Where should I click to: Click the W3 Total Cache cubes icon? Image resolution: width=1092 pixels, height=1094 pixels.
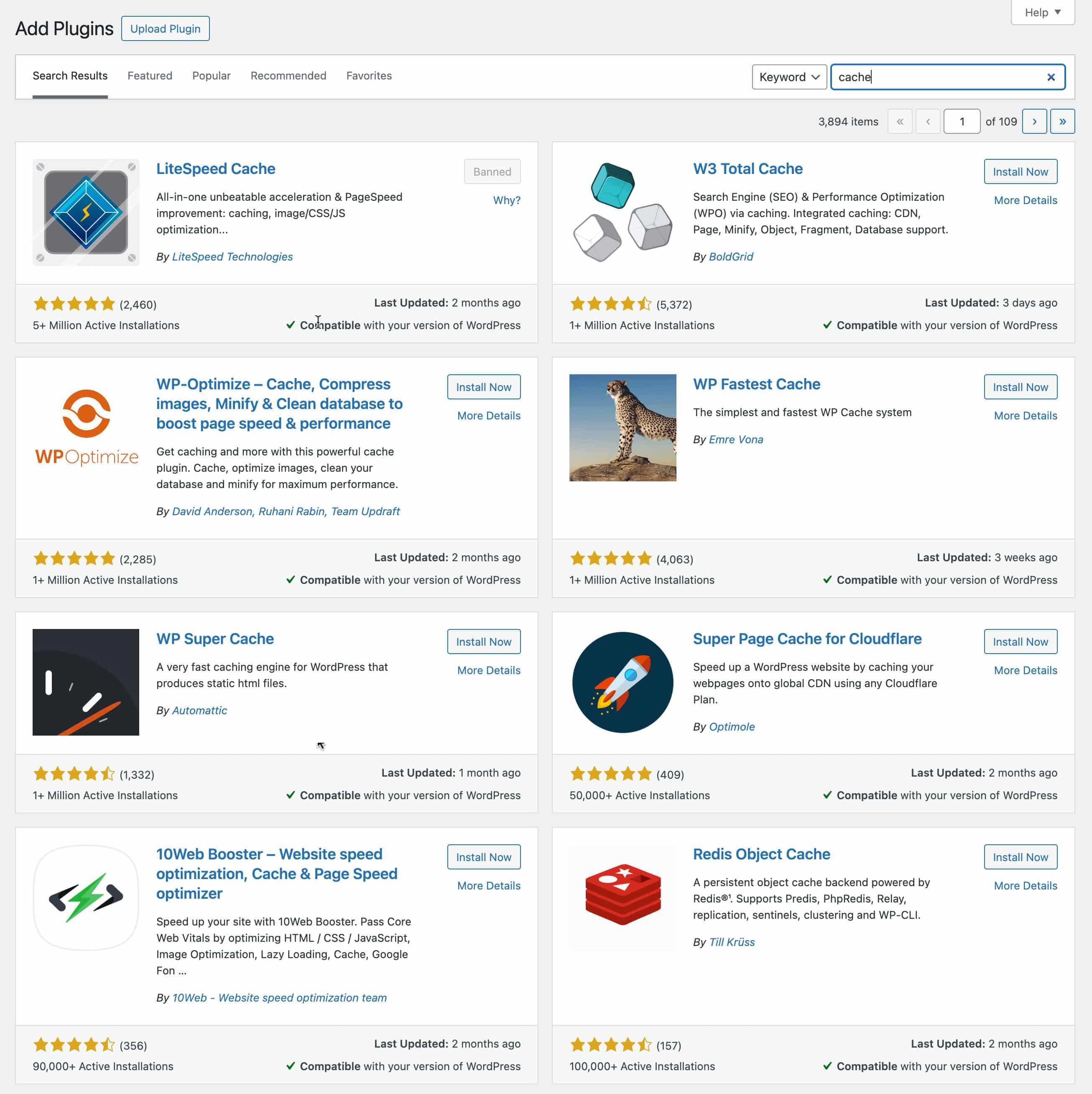(623, 212)
